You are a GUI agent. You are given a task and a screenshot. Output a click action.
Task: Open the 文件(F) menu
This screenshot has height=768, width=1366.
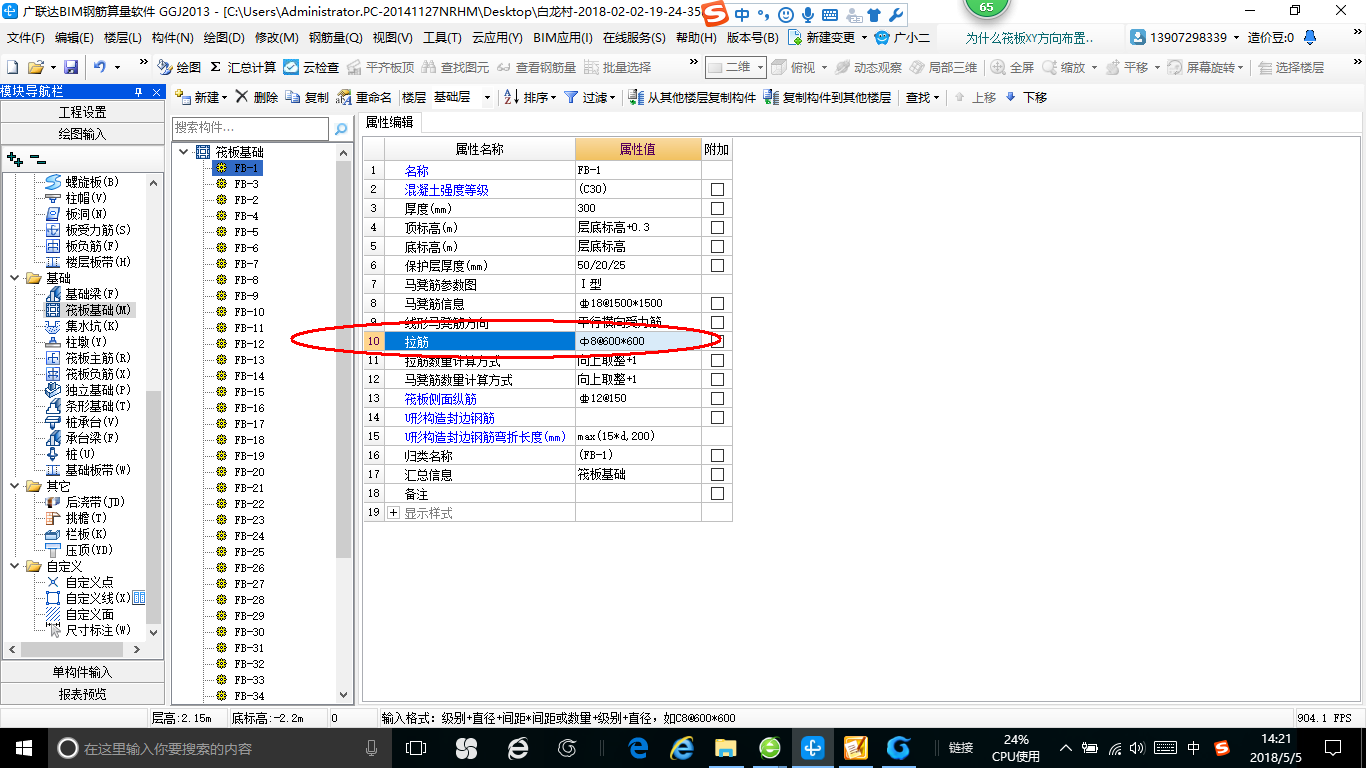click(26, 38)
